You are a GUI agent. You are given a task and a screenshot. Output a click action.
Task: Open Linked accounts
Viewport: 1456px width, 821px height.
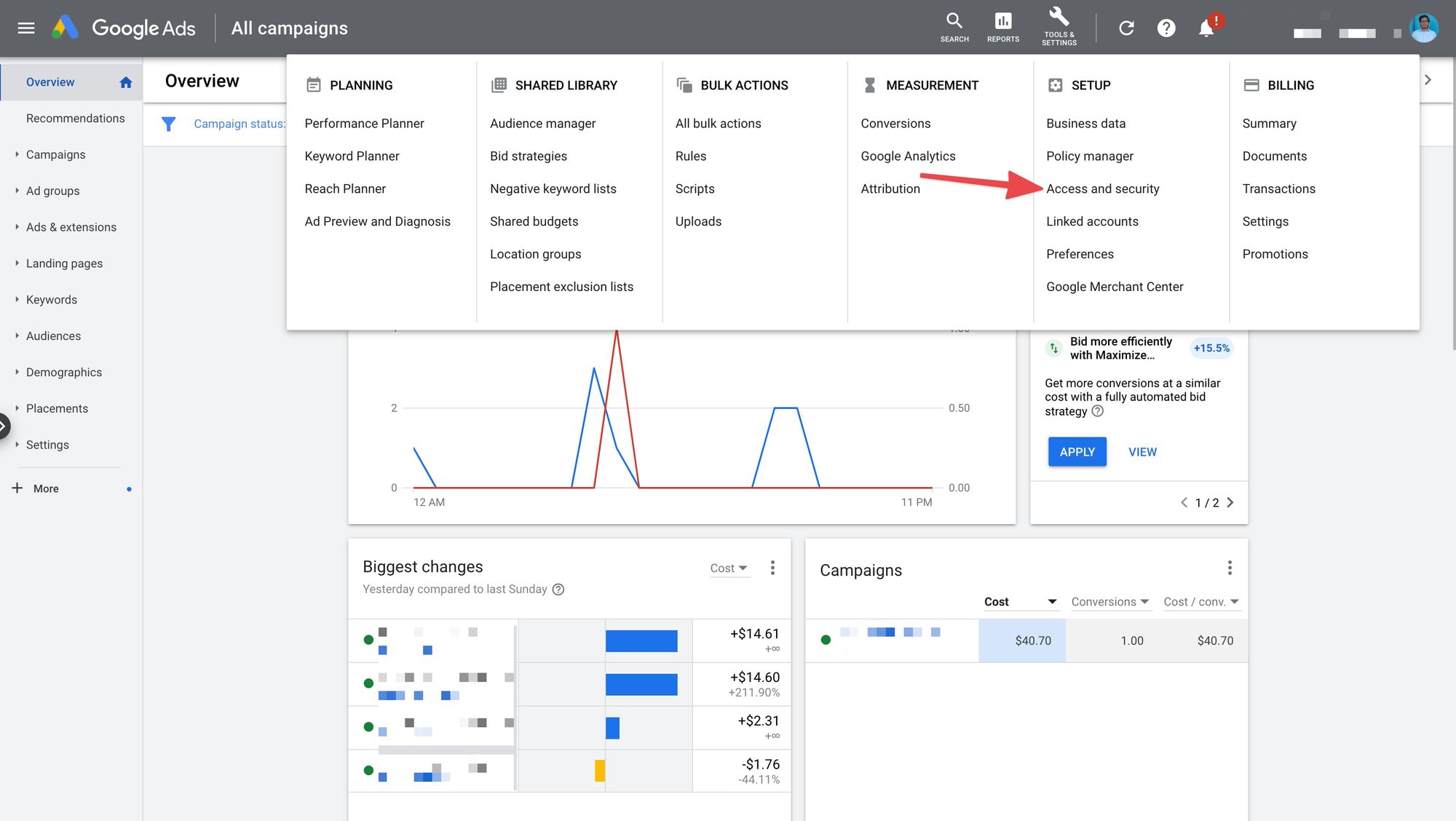1092,221
